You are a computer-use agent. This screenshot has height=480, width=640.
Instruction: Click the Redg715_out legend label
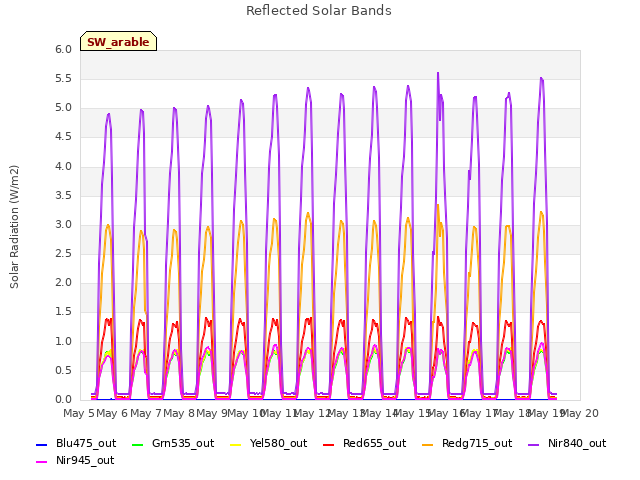tap(477, 443)
